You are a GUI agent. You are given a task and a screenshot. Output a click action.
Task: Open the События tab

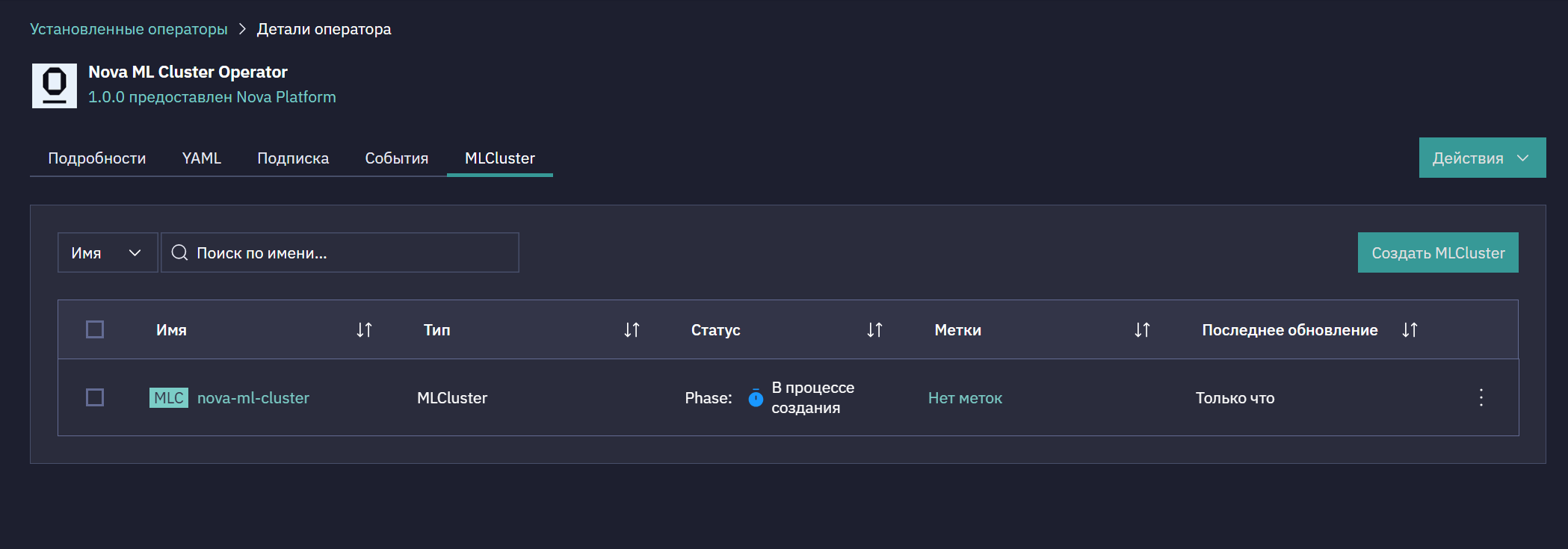(x=397, y=158)
